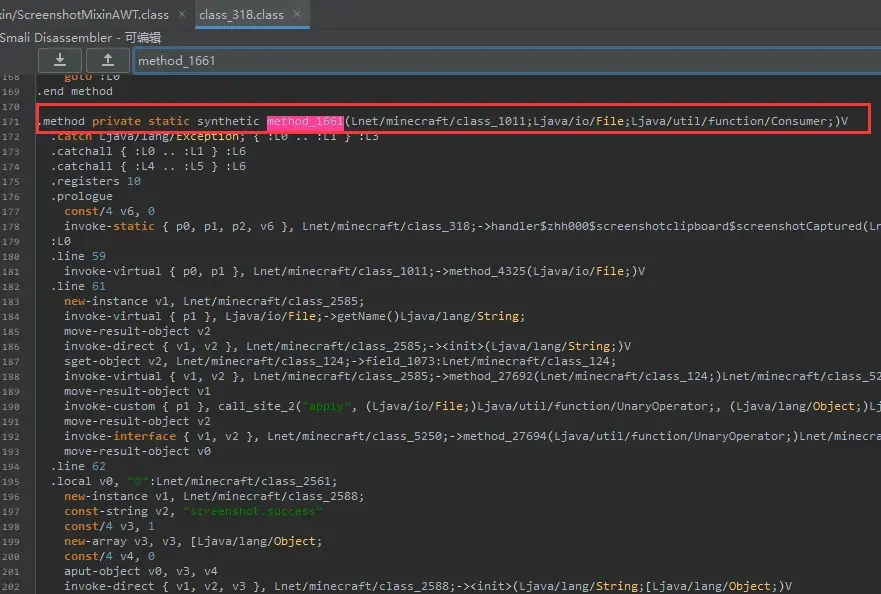Click the ".line 59" directive

pos(78,256)
